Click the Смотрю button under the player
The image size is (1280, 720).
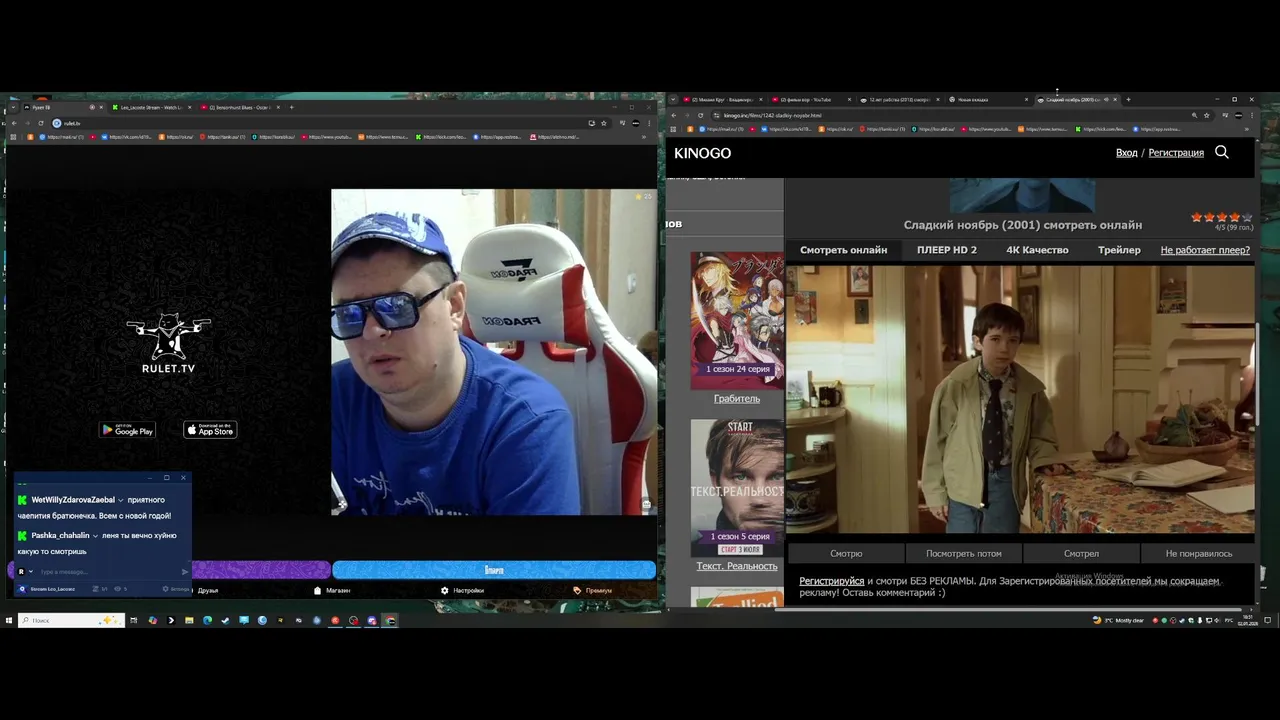coord(846,553)
